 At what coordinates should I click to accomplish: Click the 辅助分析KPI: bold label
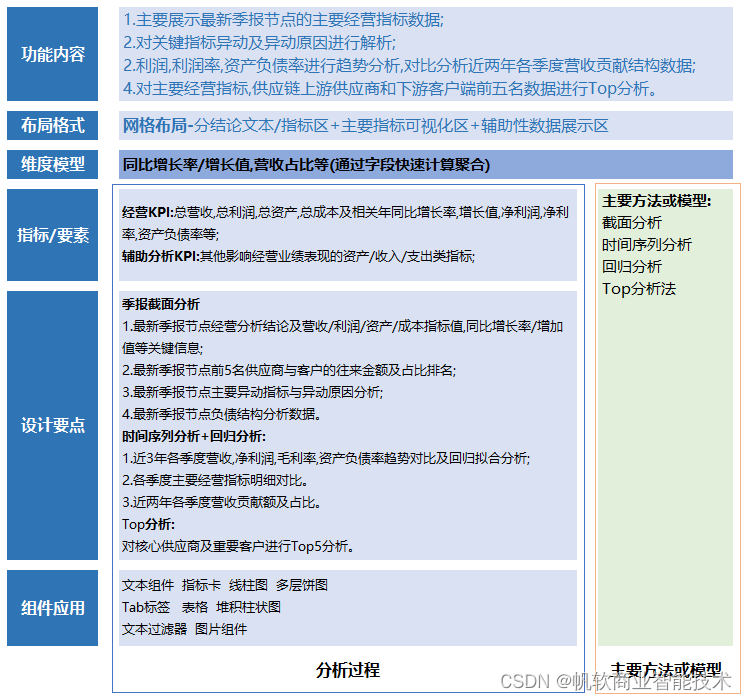click(x=161, y=256)
